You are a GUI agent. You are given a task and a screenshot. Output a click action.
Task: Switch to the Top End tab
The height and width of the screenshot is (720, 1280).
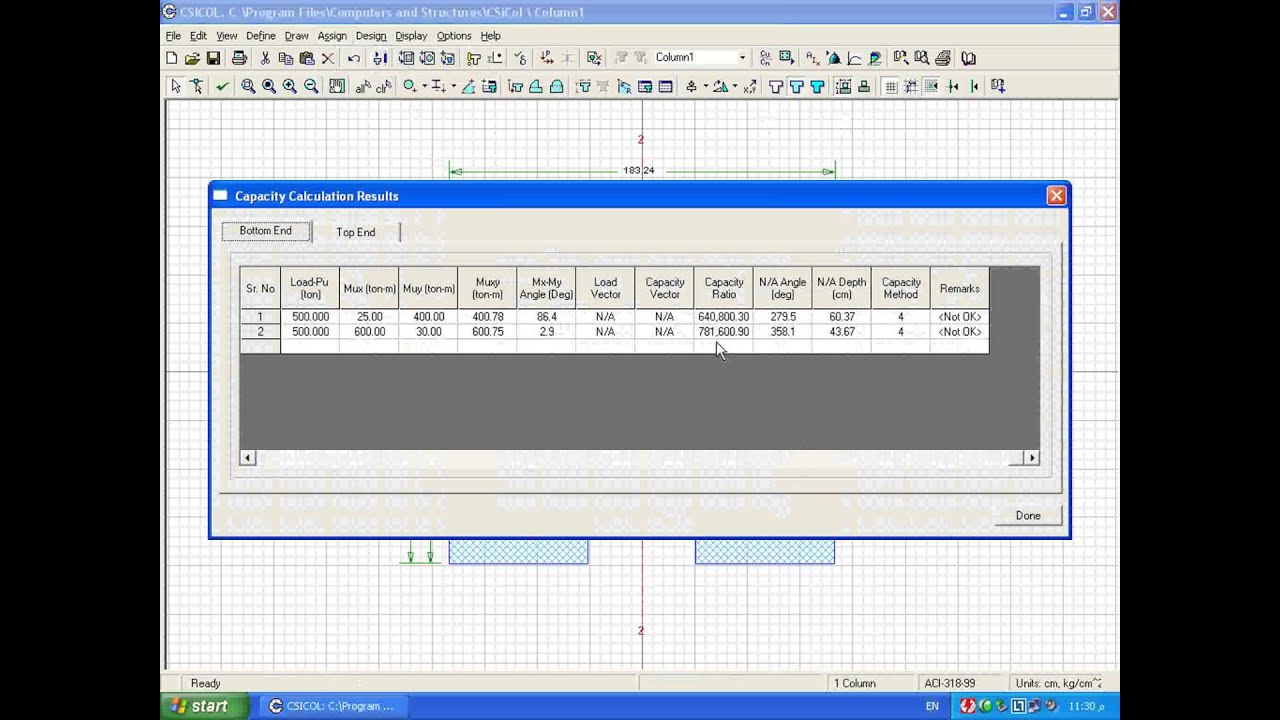pyautogui.click(x=356, y=232)
